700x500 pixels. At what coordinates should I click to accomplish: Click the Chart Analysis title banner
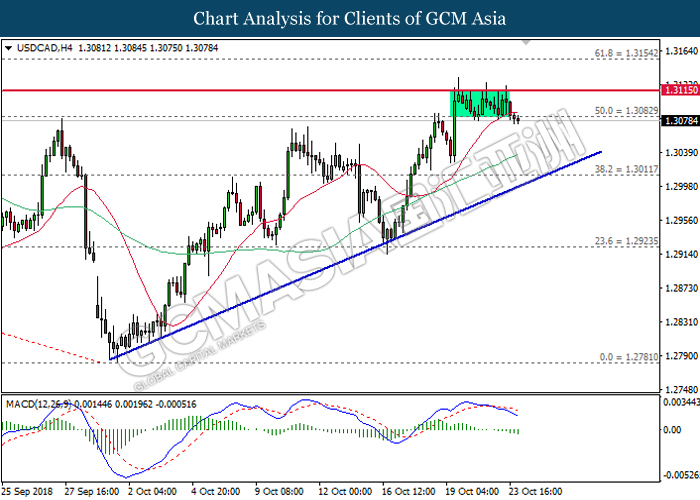coord(349,18)
